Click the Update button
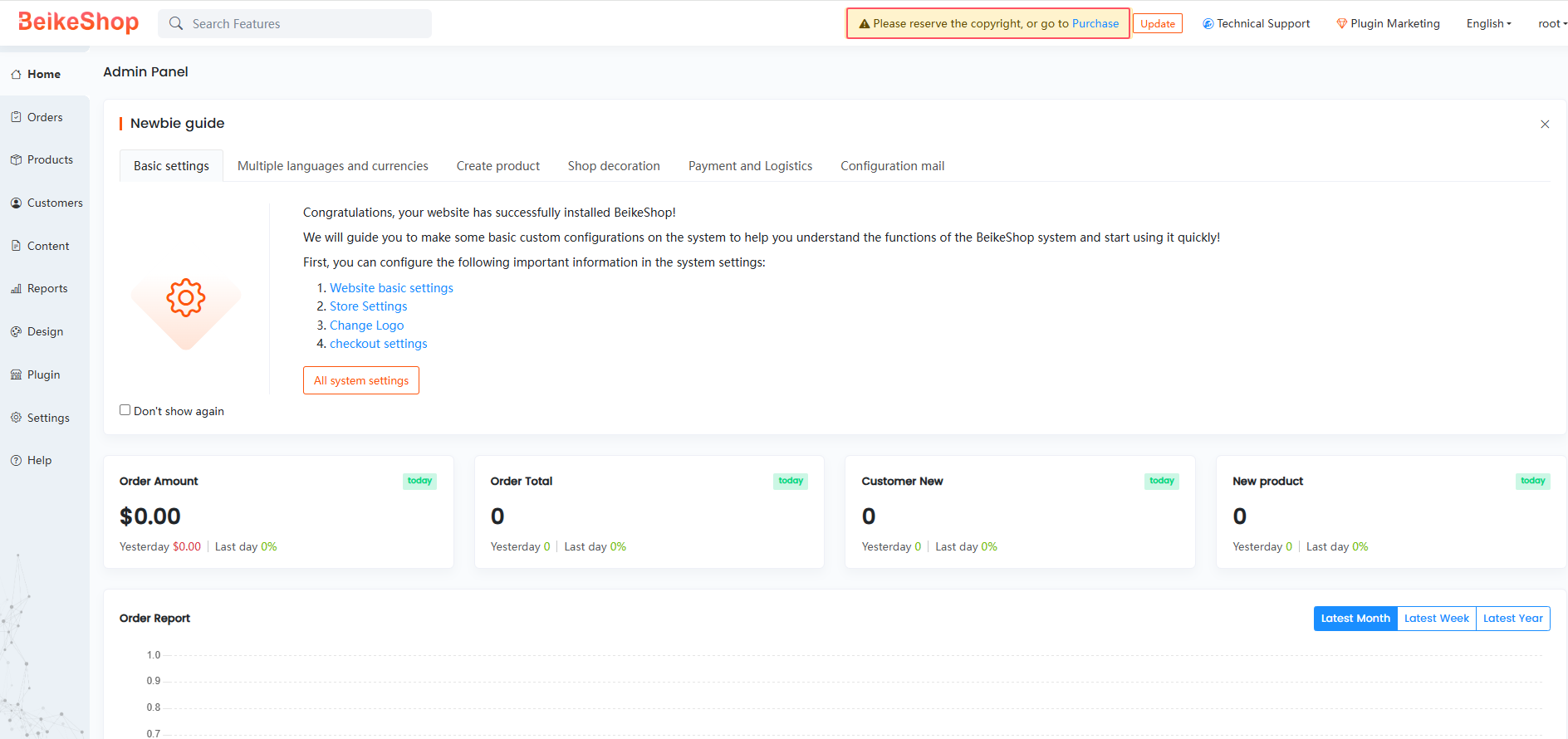 [1158, 23]
